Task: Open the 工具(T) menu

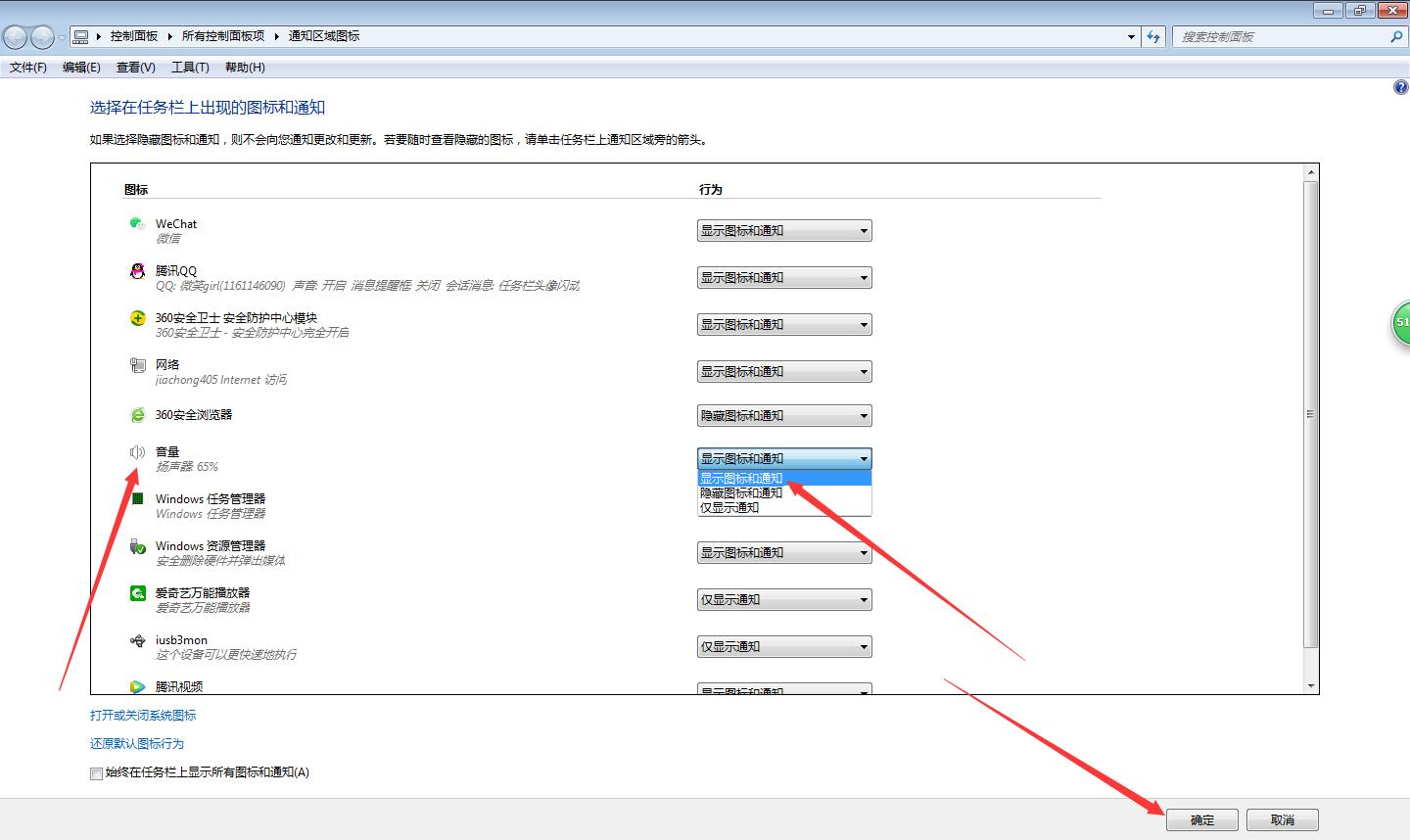Action: click(x=190, y=68)
